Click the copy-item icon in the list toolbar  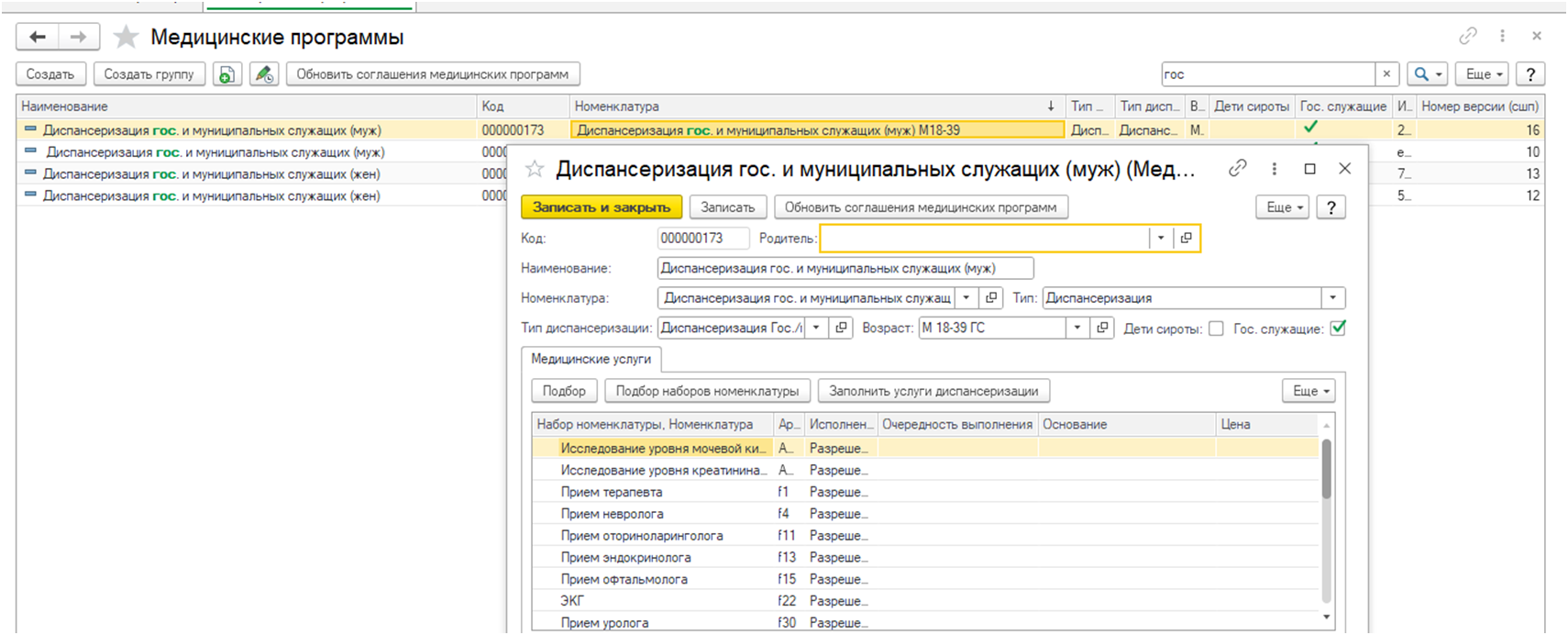tap(226, 74)
